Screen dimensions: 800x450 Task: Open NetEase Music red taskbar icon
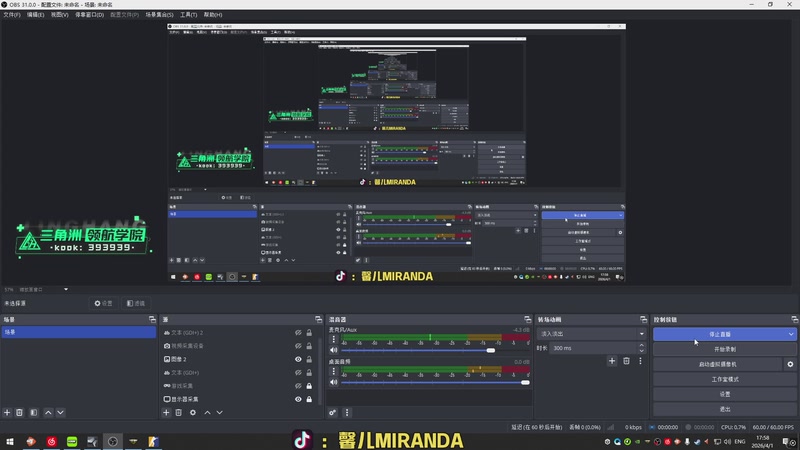pos(52,441)
